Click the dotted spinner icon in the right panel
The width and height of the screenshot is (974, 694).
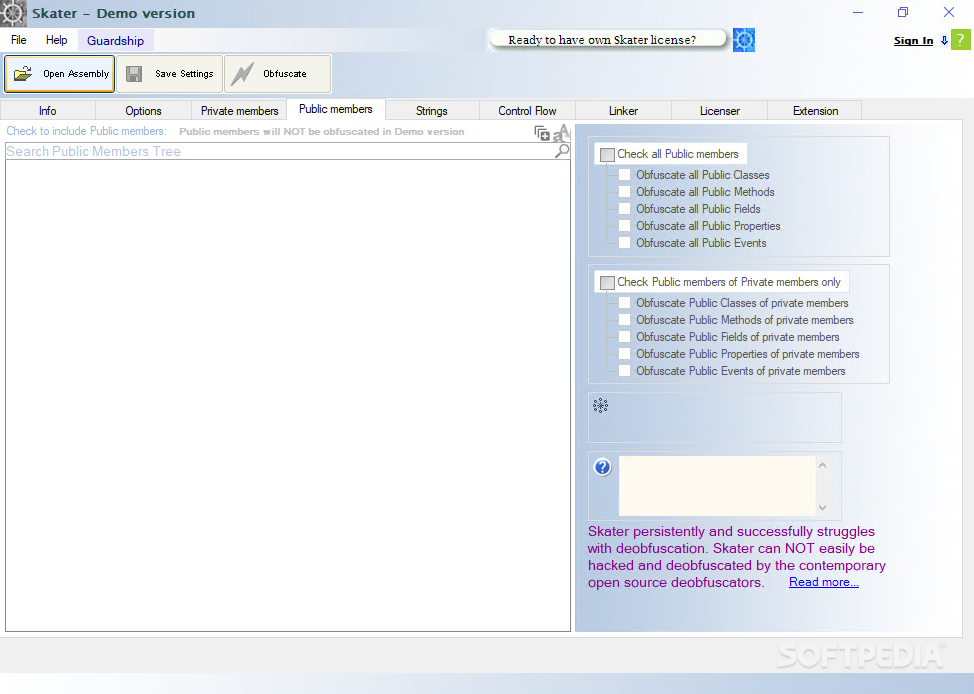601,406
